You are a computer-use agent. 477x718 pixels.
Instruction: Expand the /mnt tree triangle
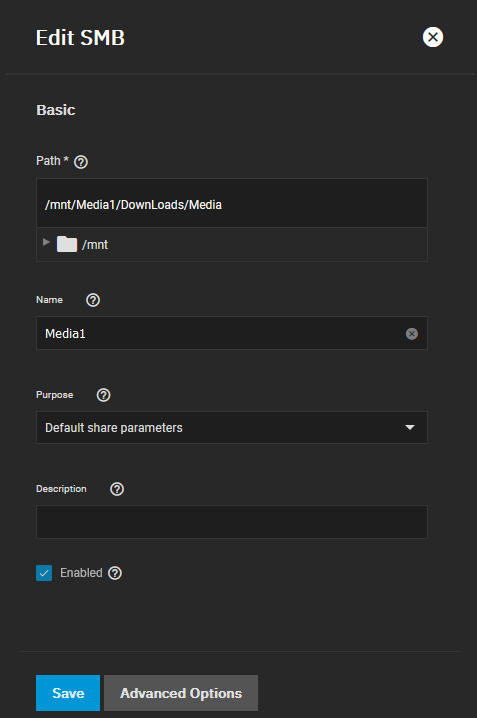coord(46,242)
